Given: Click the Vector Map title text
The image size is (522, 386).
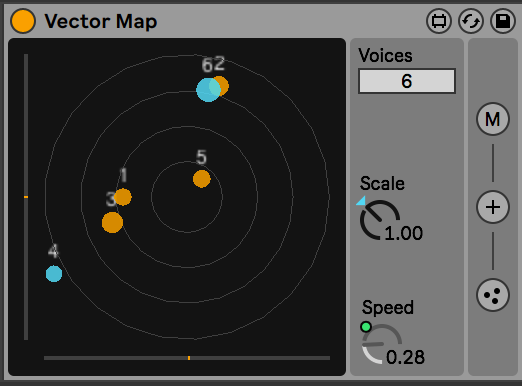Looking at the screenshot, I should point(101,22).
